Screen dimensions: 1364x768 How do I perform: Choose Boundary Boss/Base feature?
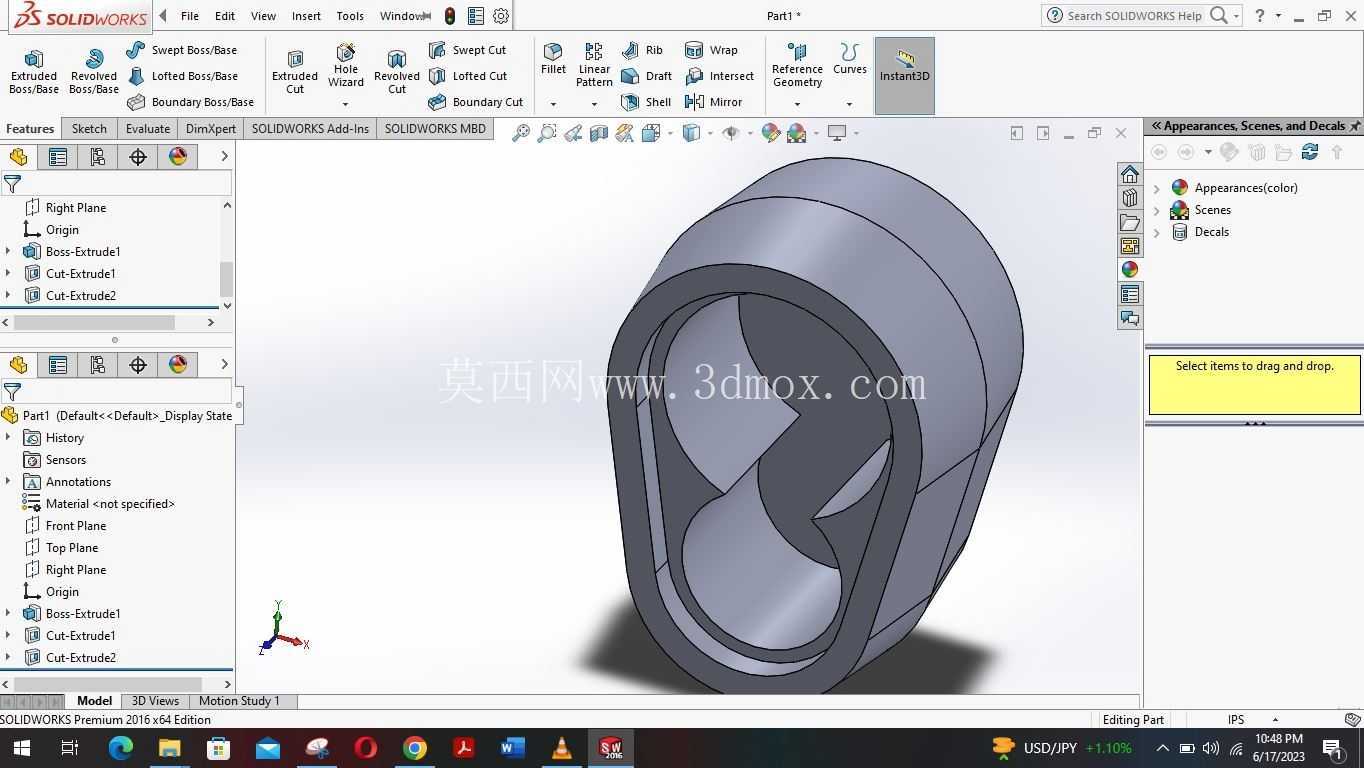[190, 102]
